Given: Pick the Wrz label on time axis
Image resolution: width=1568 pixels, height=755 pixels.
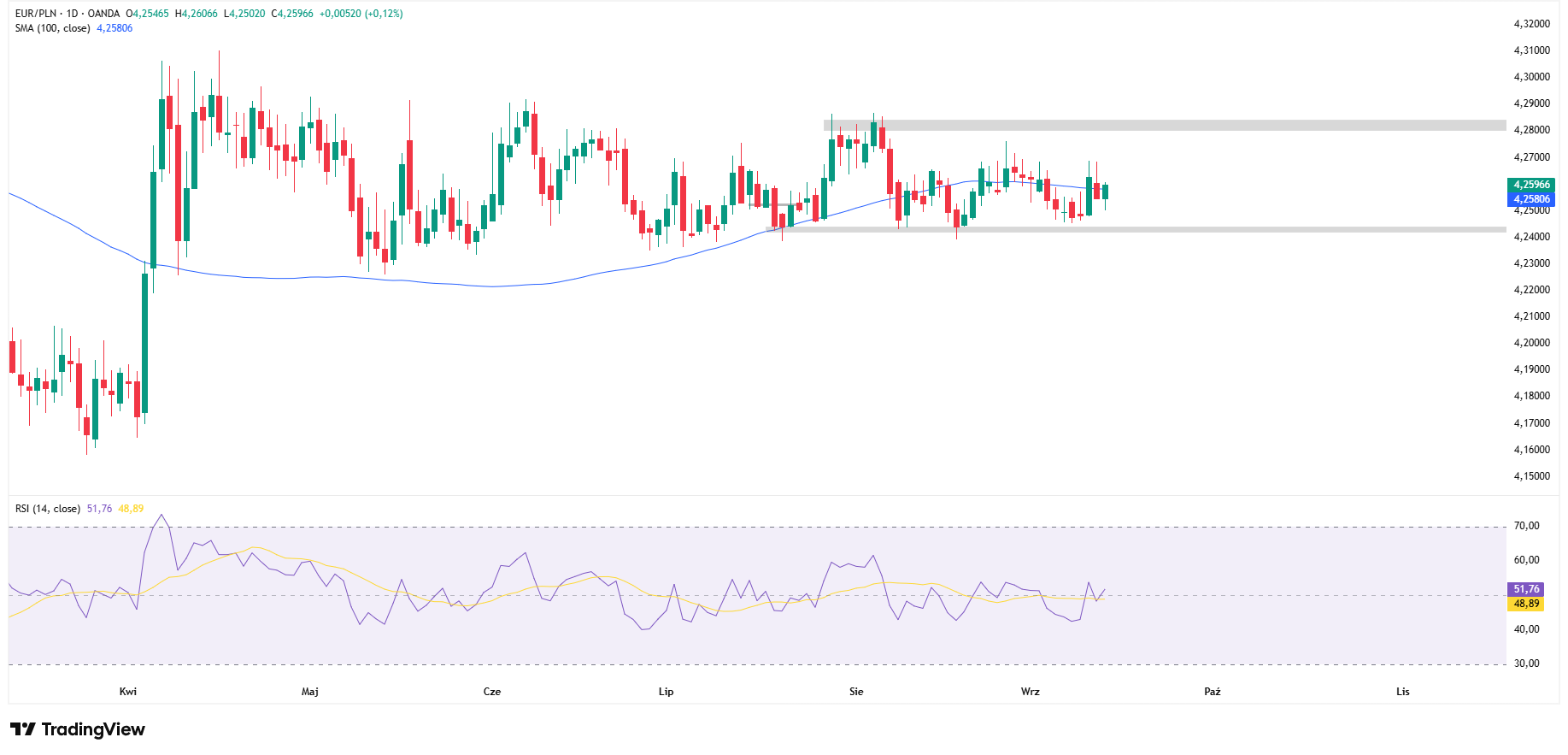Looking at the screenshot, I should click(x=1031, y=692).
